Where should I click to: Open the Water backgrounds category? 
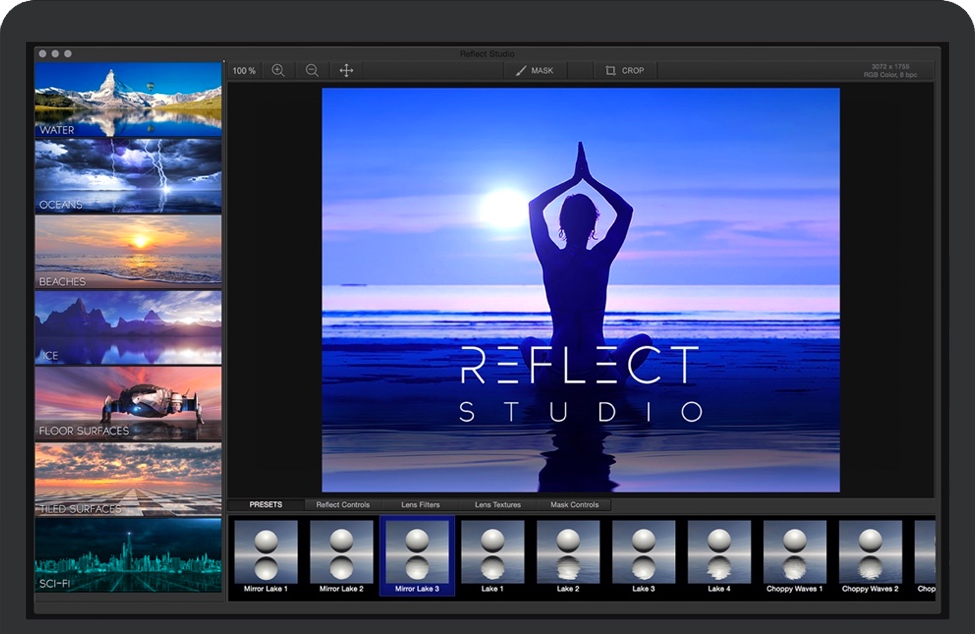click(x=128, y=100)
